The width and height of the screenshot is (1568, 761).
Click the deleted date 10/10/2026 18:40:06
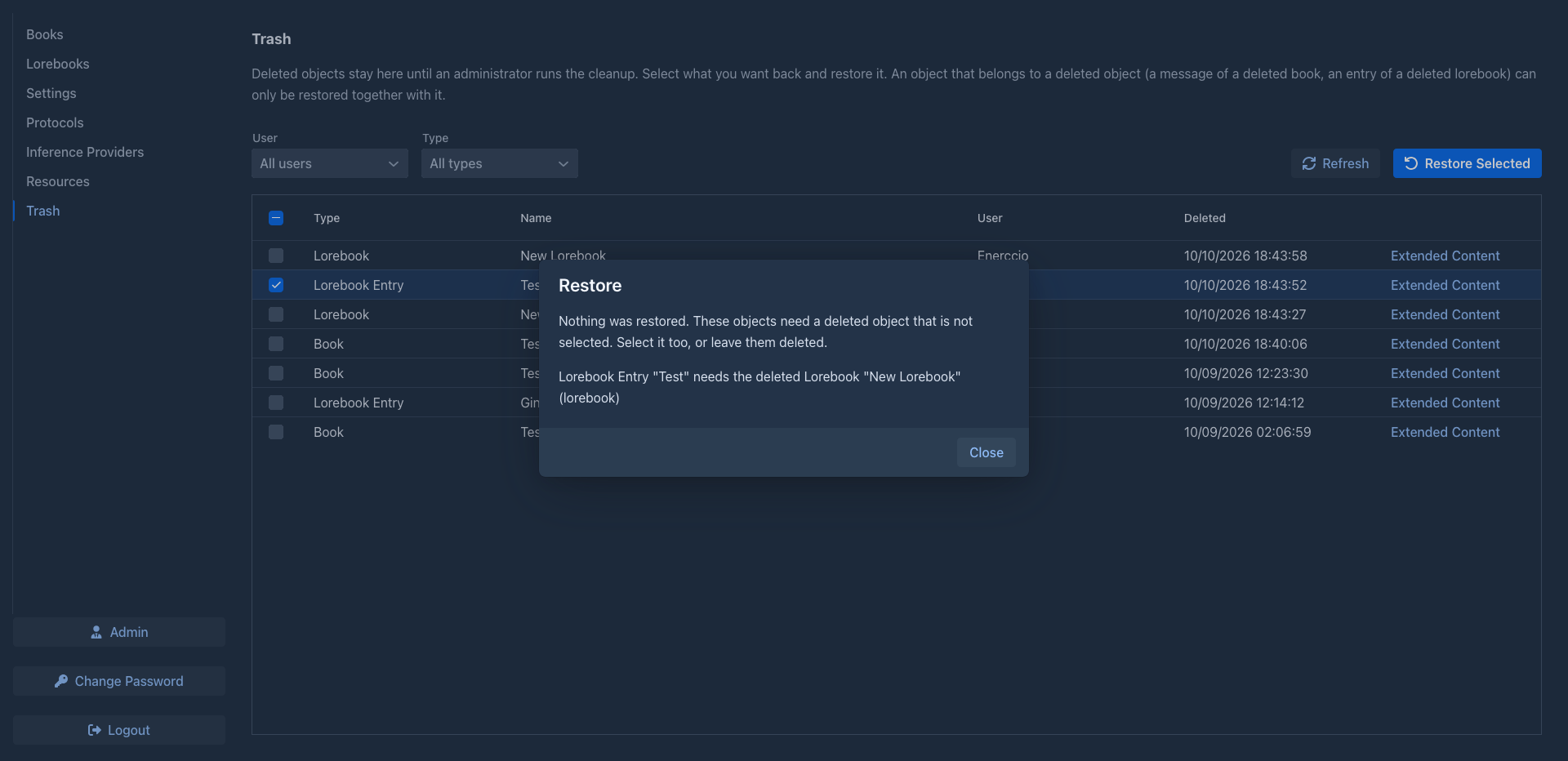tap(1245, 344)
